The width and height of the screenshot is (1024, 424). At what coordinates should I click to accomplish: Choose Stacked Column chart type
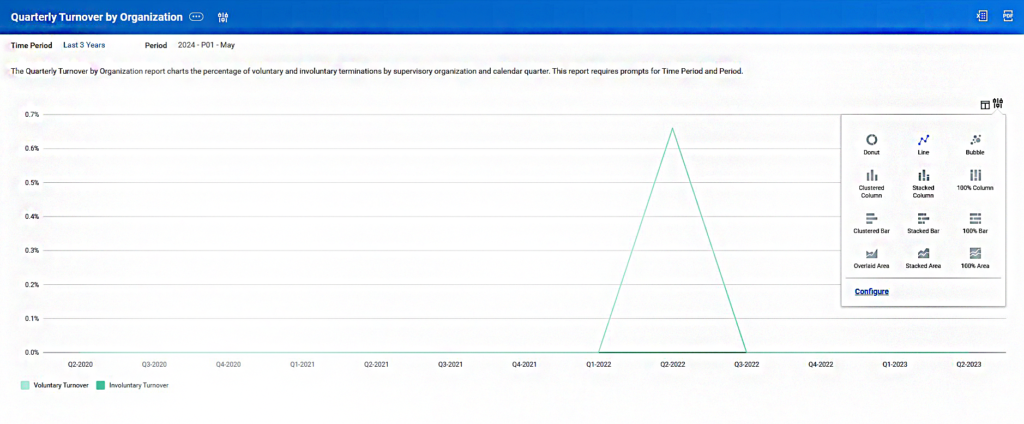point(923,184)
